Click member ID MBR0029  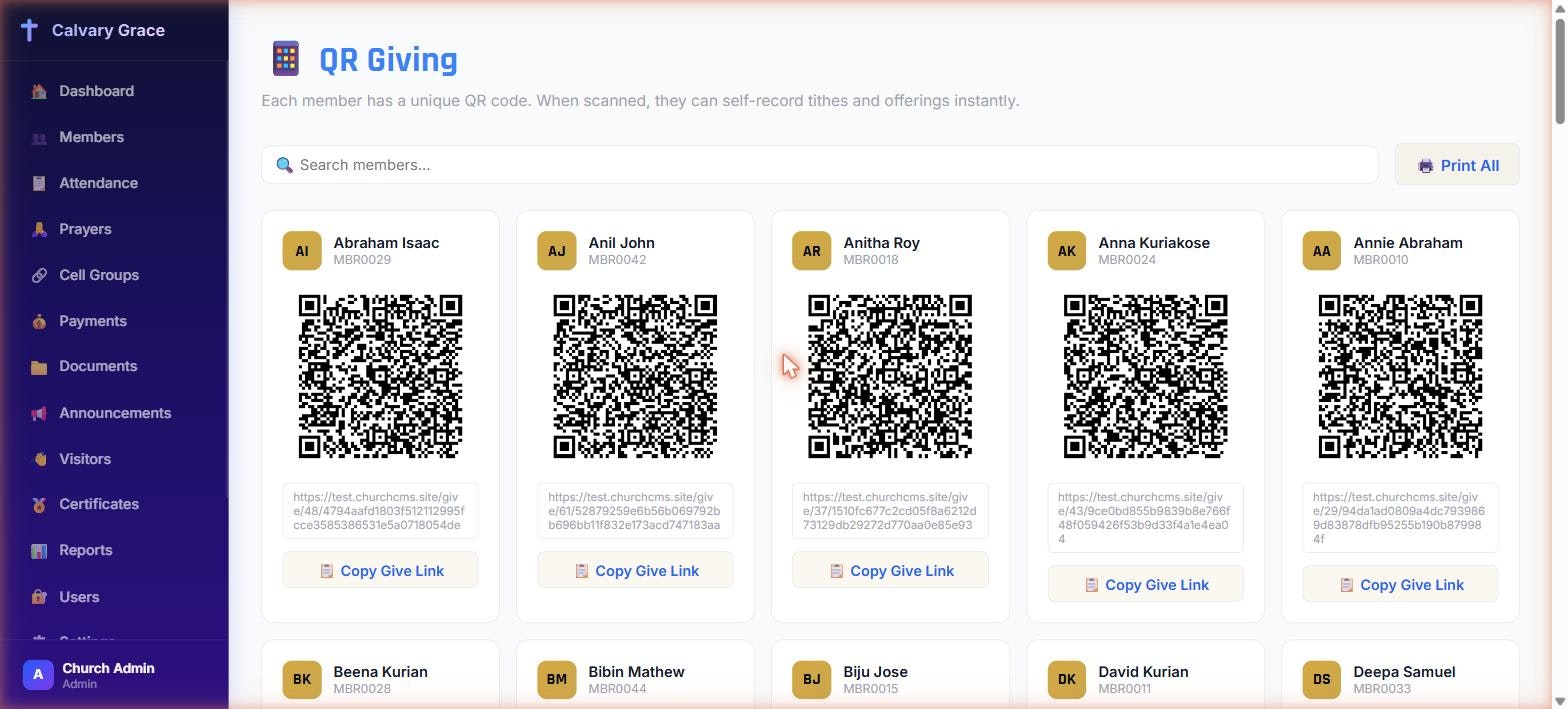[362, 260]
